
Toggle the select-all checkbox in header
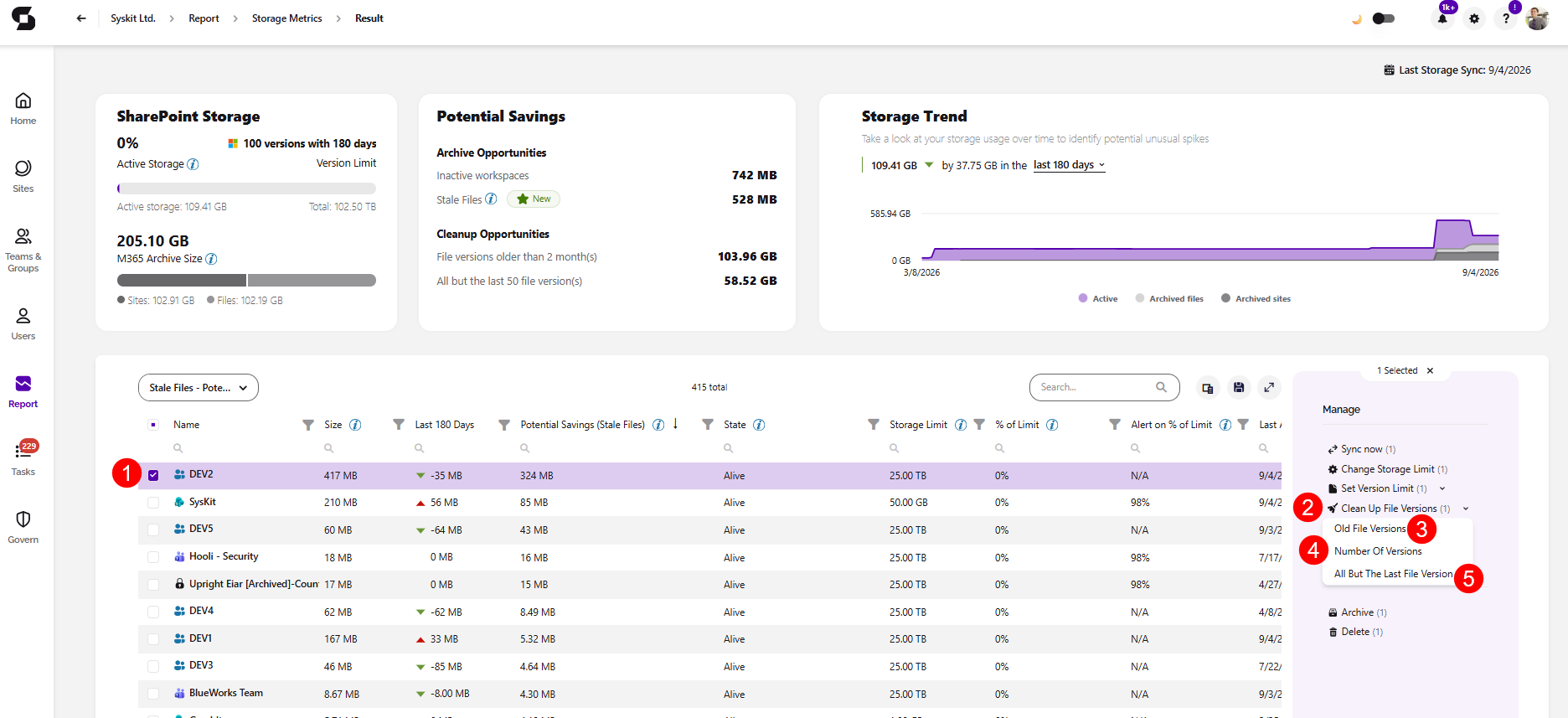click(x=153, y=425)
